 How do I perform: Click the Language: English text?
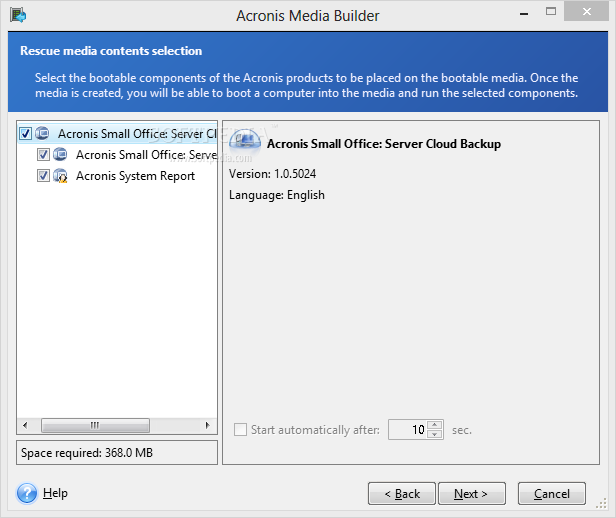(x=277, y=195)
